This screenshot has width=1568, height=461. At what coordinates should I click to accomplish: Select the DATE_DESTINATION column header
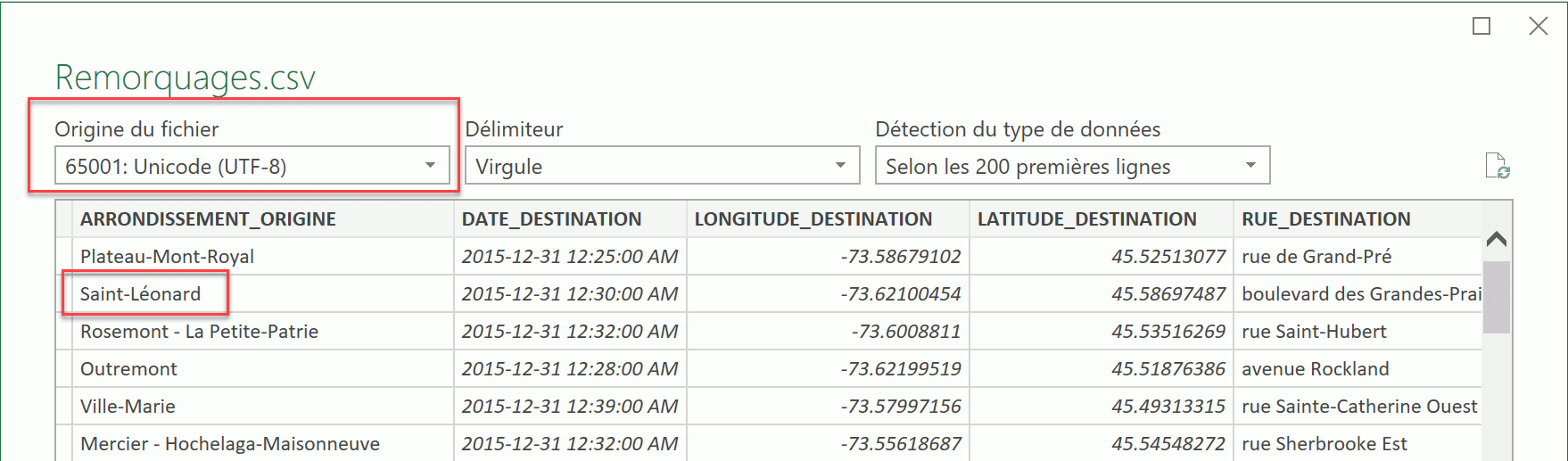tap(551, 219)
